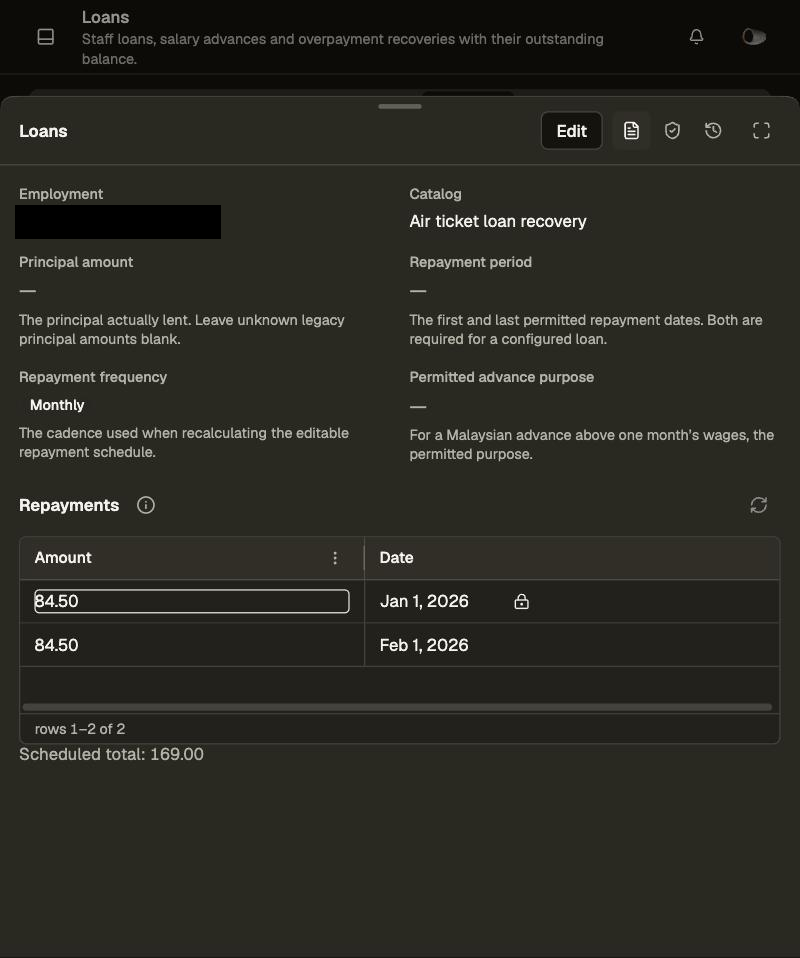Click the rows 1–2 of 2 text
This screenshot has height=958, width=800.
pyautogui.click(x=80, y=729)
